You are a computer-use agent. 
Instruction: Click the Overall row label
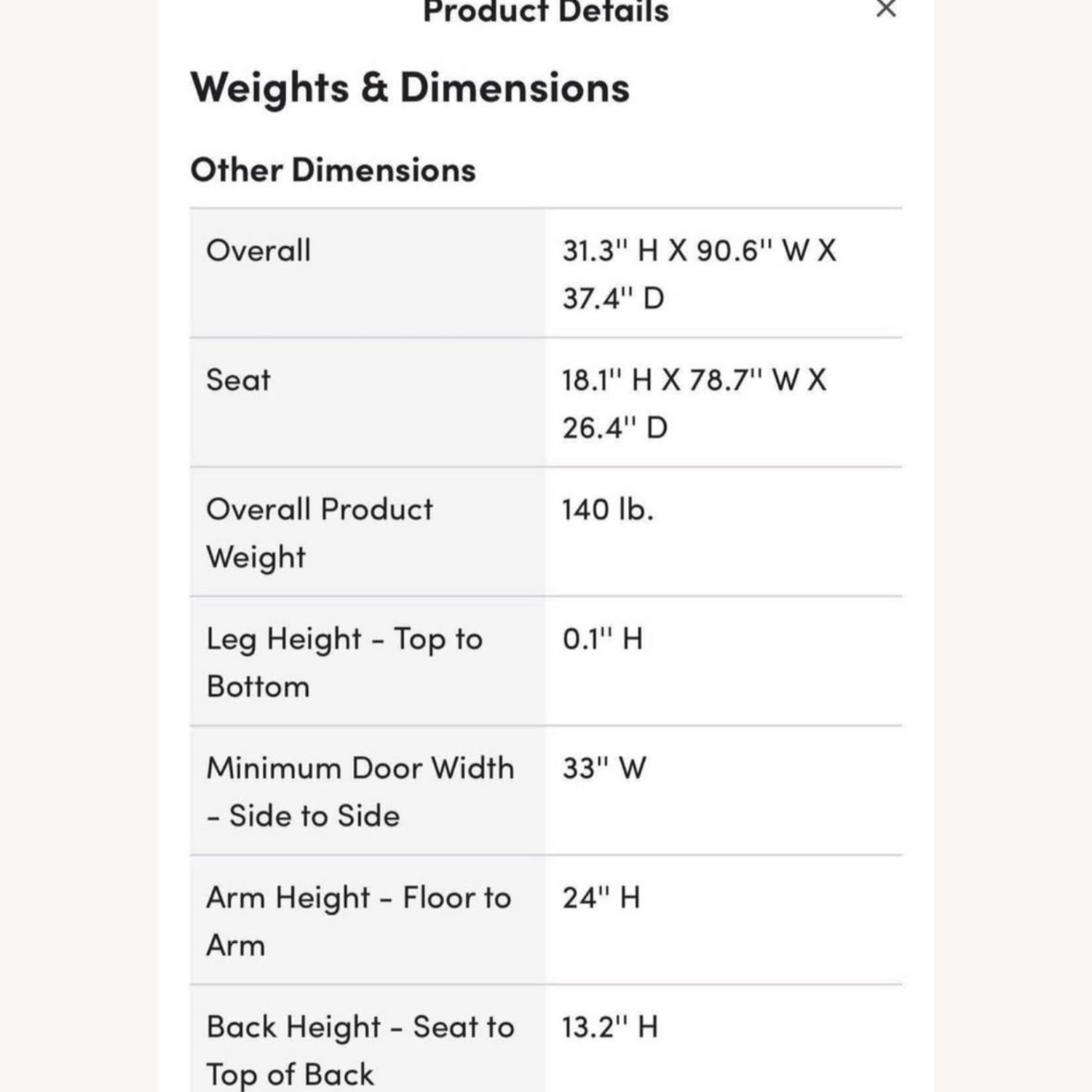coord(258,250)
